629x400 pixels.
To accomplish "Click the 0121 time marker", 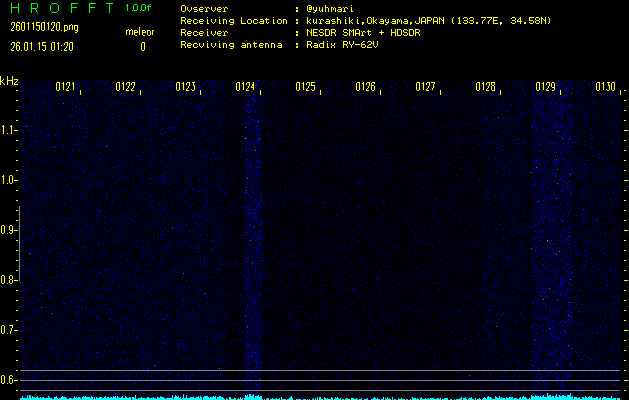I will [65, 87].
